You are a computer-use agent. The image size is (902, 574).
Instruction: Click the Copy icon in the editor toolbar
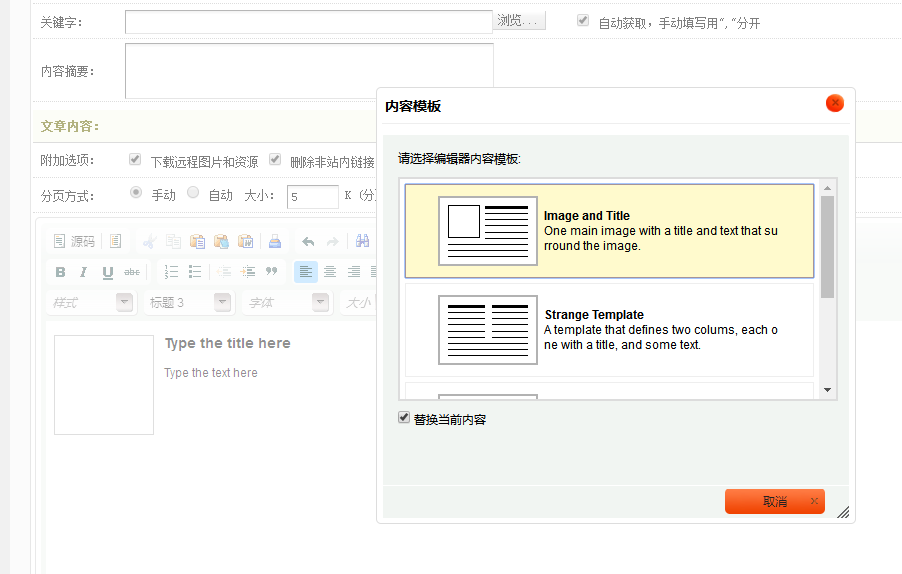[x=173, y=241]
